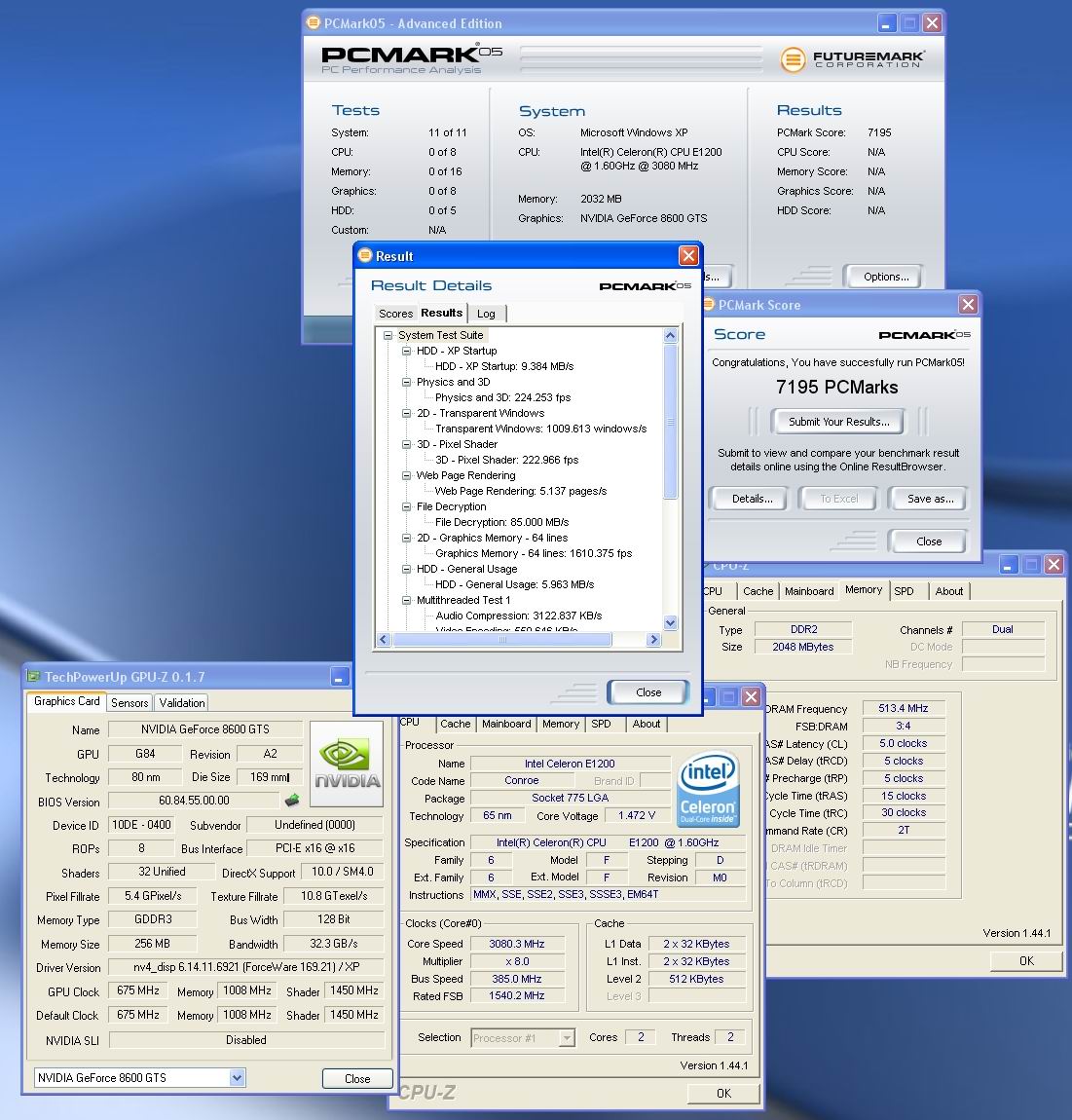Open the About tab in CPU-Z Memory window
1072x1120 pixels.
click(949, 591)
